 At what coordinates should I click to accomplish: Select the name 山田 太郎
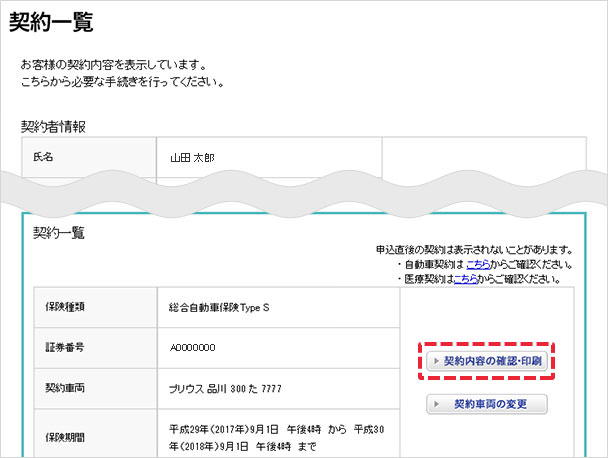click(192, 157)
